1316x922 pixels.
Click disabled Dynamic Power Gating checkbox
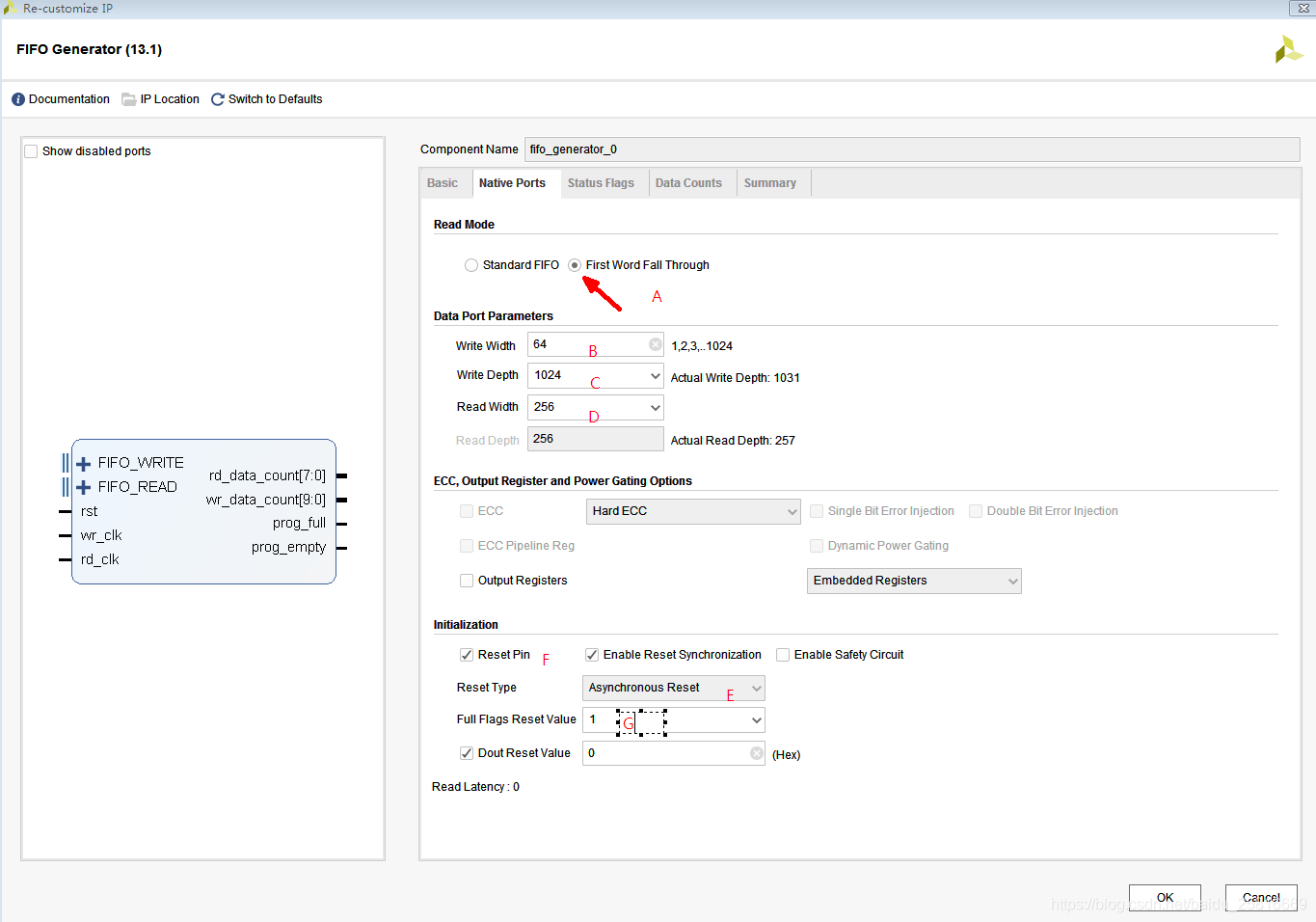pos(817,546)
